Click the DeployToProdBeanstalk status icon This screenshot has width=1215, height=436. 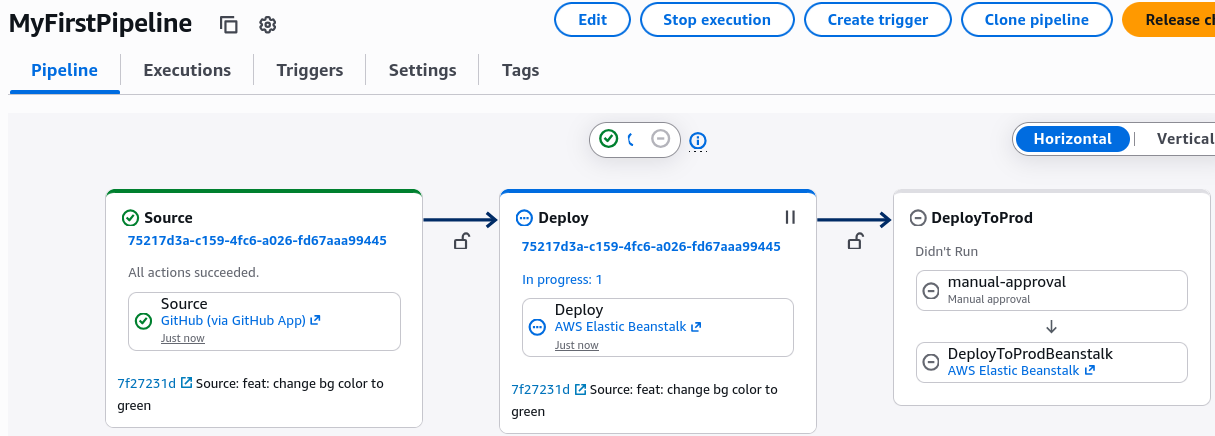[931, 362]
